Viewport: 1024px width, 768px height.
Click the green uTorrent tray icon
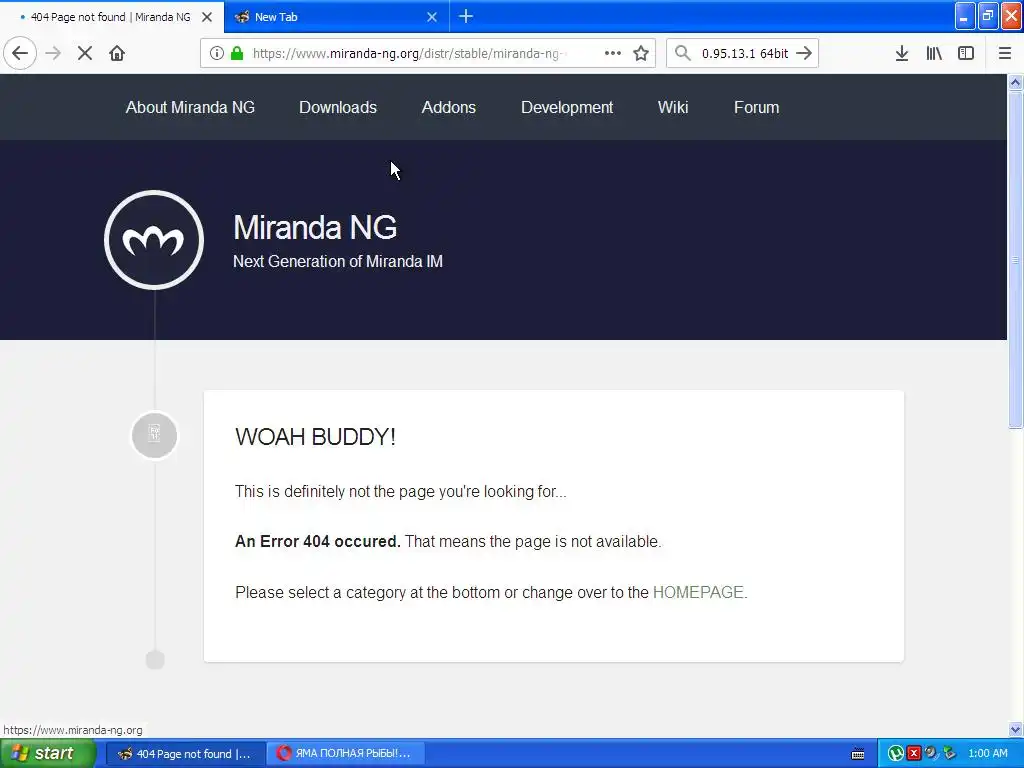[x=896, y=754]
